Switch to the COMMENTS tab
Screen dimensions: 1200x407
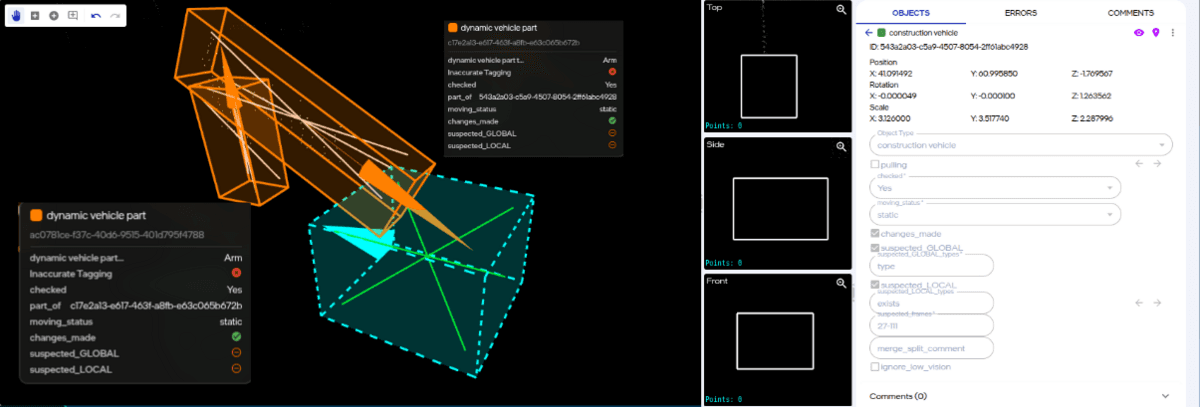(x=1130, y=13)
